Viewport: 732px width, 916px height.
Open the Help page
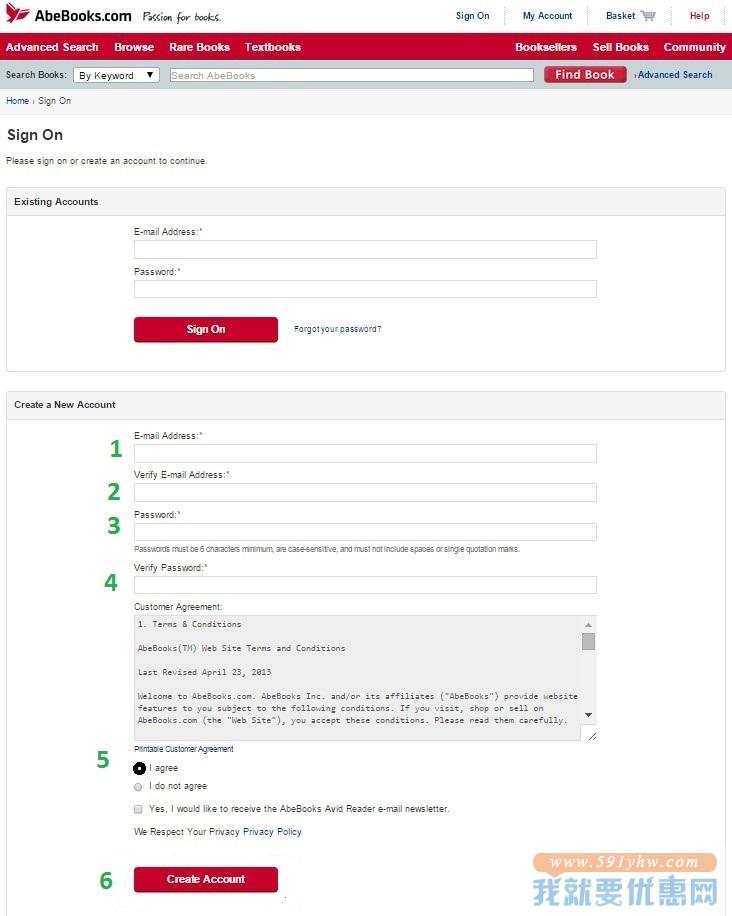tap(699, 16)
